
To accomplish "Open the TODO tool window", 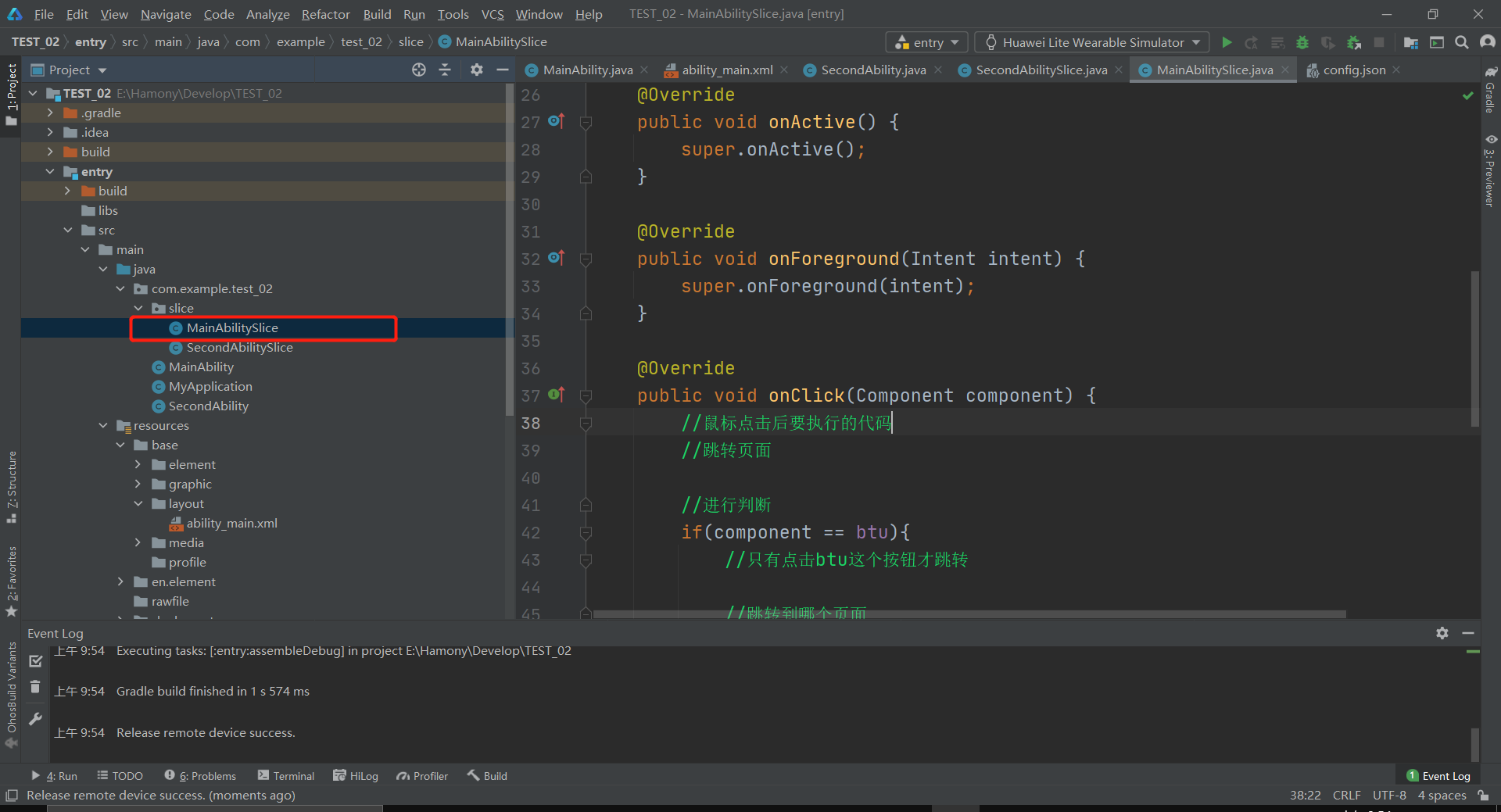I will 120,776.
